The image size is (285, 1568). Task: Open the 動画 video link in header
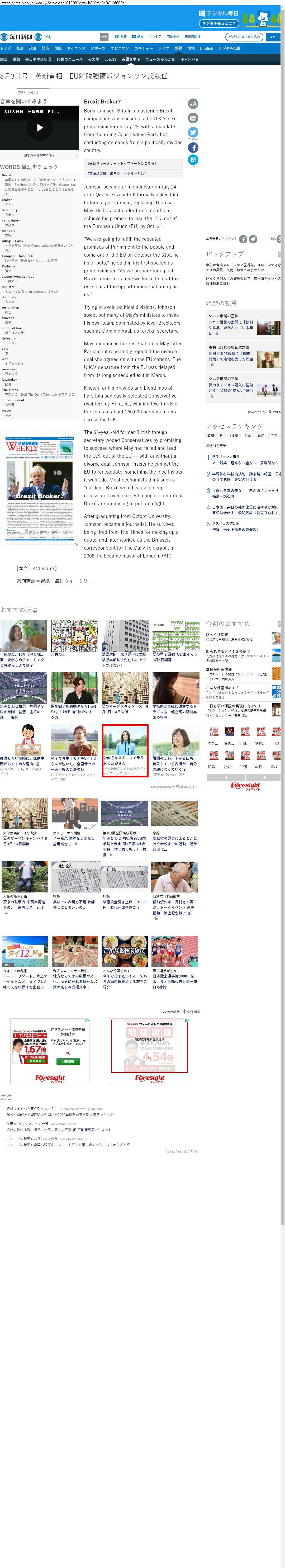click(138, 36)
